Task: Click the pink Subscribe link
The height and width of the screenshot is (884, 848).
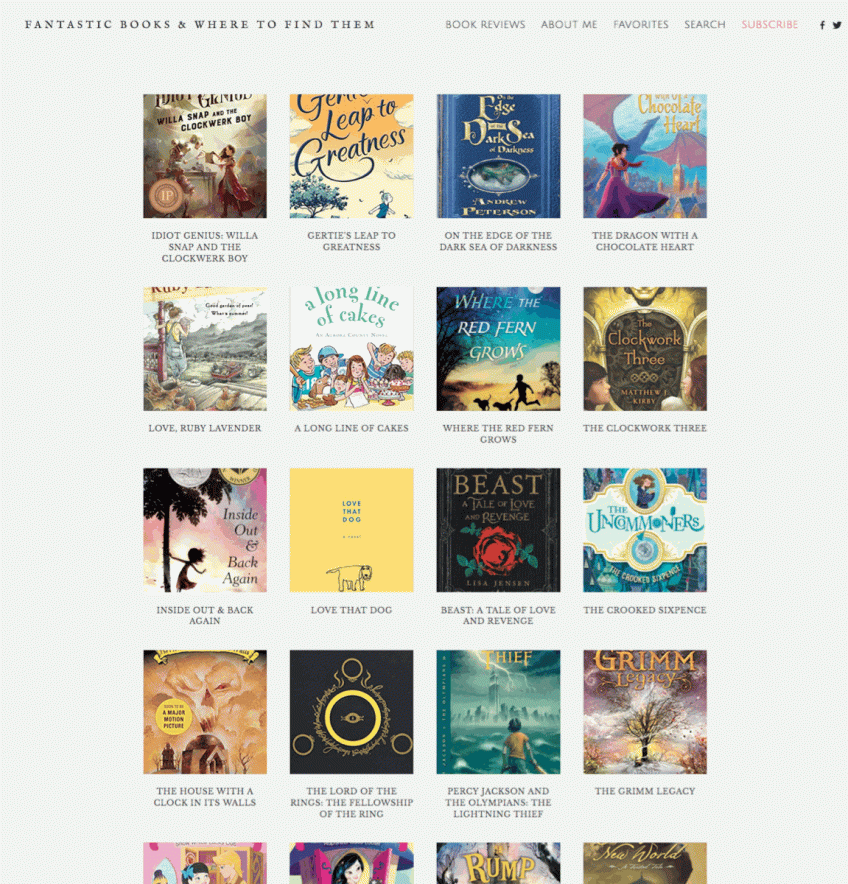Action: pos(770,25)
